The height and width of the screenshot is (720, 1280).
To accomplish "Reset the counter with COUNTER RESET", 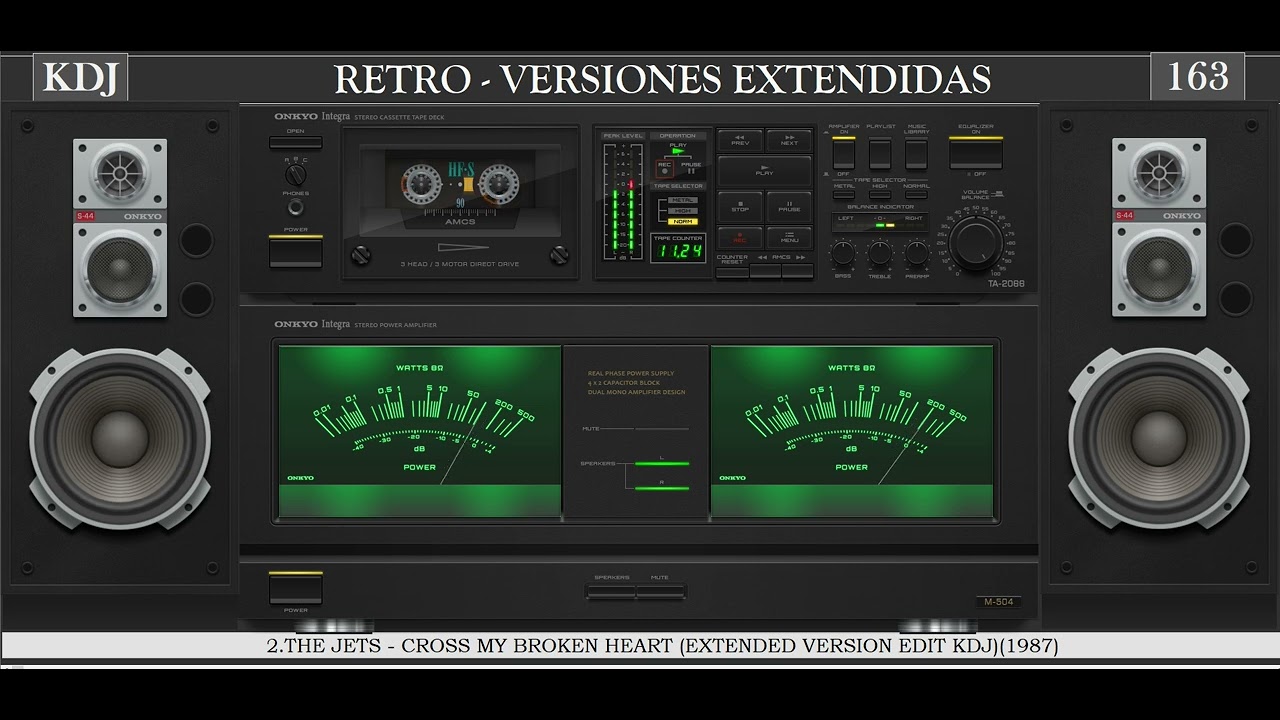I will click(x=732, y=272).
